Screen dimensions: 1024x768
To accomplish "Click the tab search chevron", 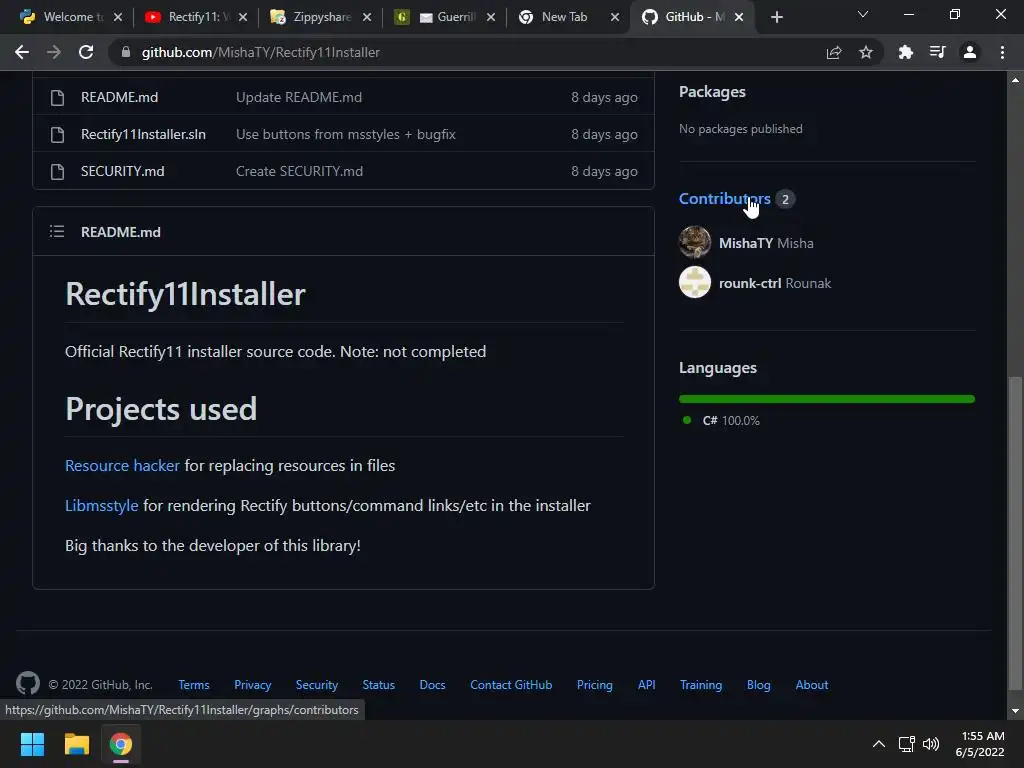I will point(863,14).
